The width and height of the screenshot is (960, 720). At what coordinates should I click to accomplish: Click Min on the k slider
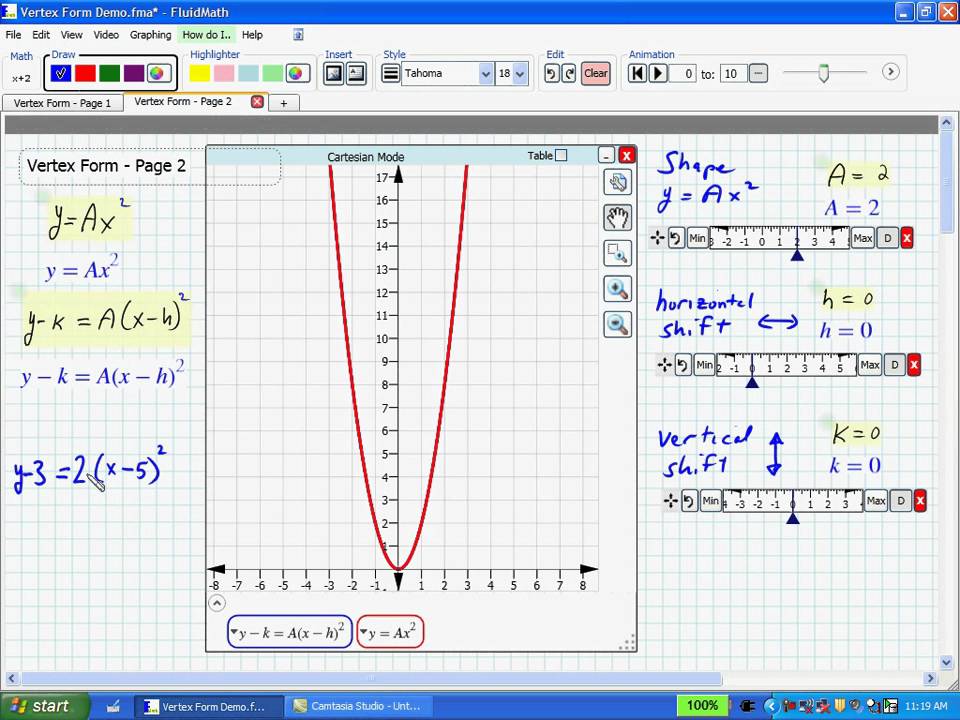coord(711,501)
